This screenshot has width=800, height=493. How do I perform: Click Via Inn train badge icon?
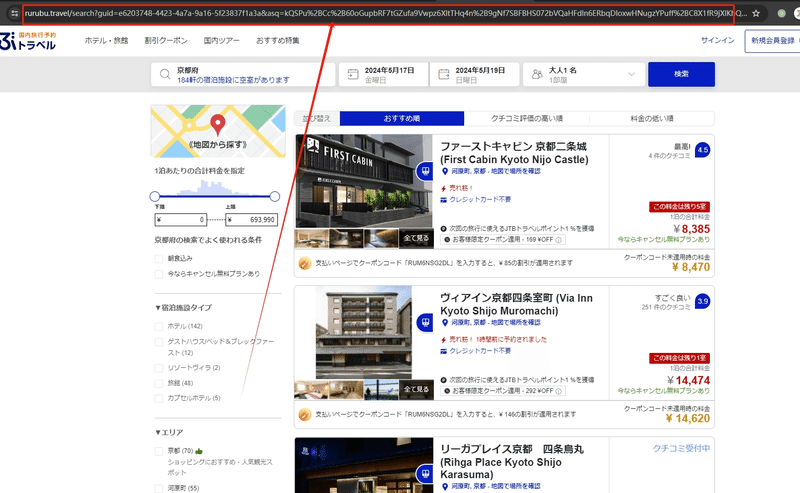pyautogui.click(x=424, y=323)
